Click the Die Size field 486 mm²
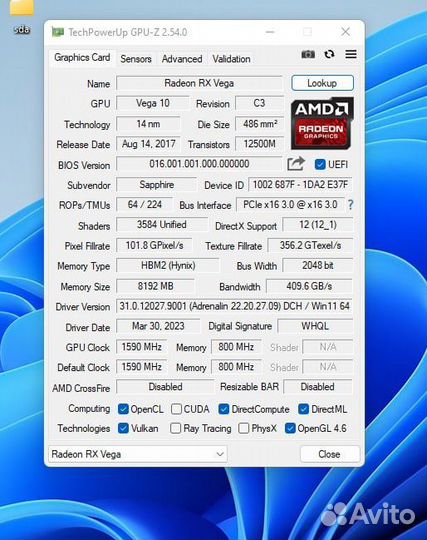 pyautogui.click(x=259, y=124)
